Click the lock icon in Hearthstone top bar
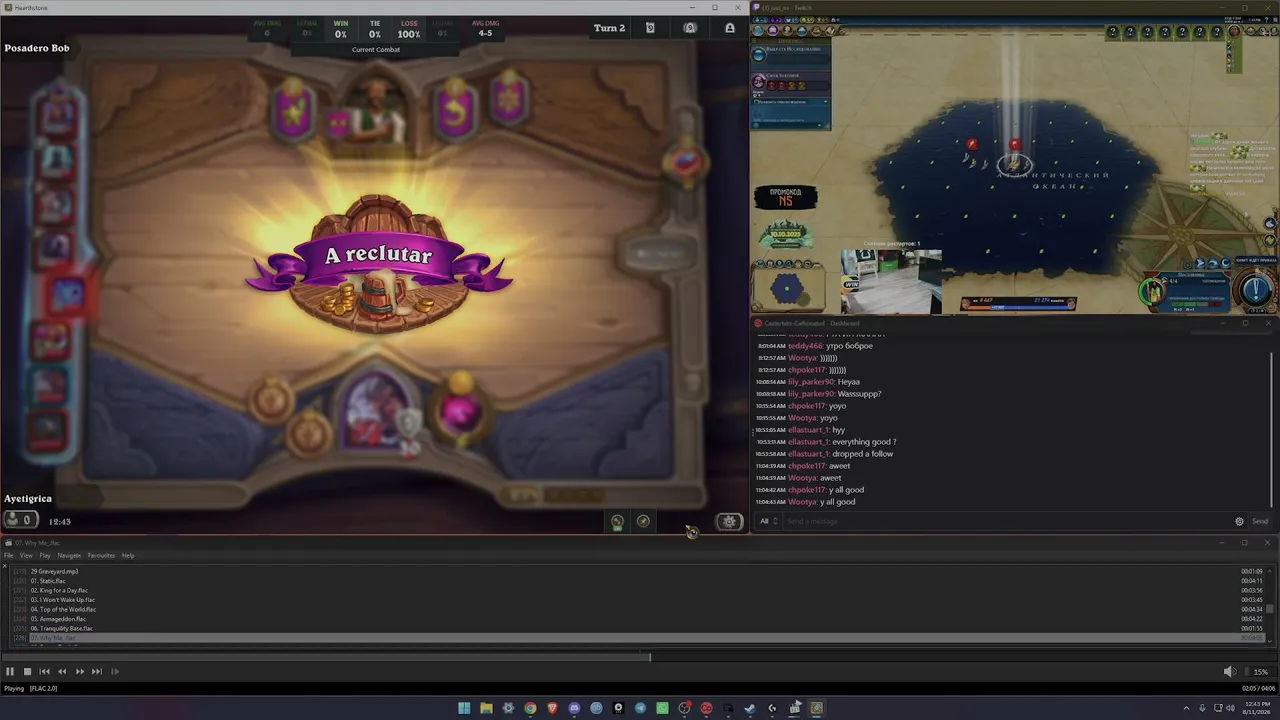Viewport: 1280px width, 720px height. 730,28
